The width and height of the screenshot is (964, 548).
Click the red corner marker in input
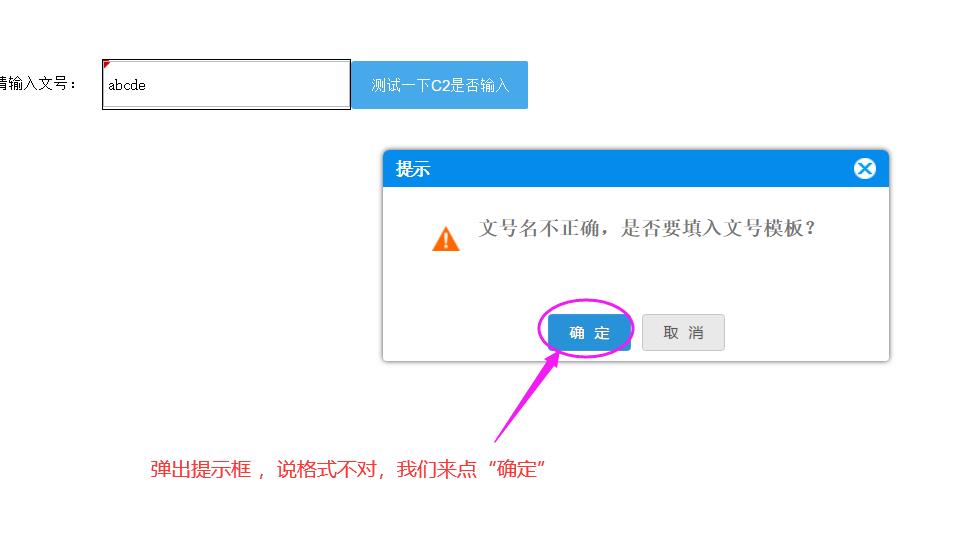click(x=106, y=63)
